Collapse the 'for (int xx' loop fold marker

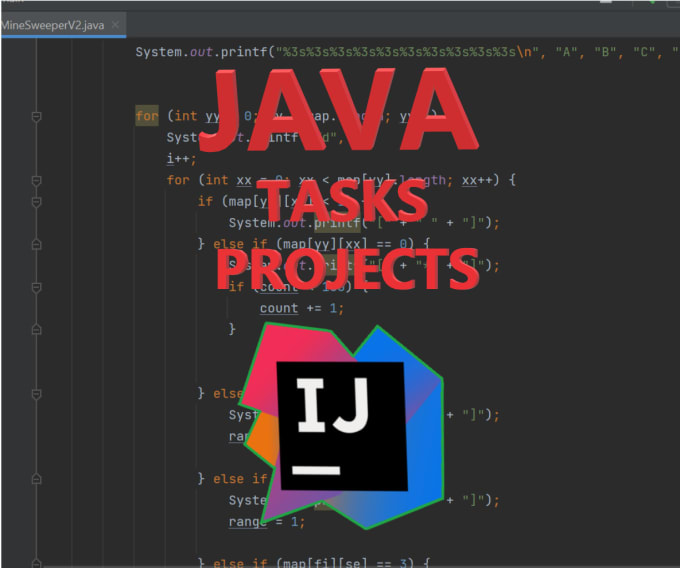[36, 180]
